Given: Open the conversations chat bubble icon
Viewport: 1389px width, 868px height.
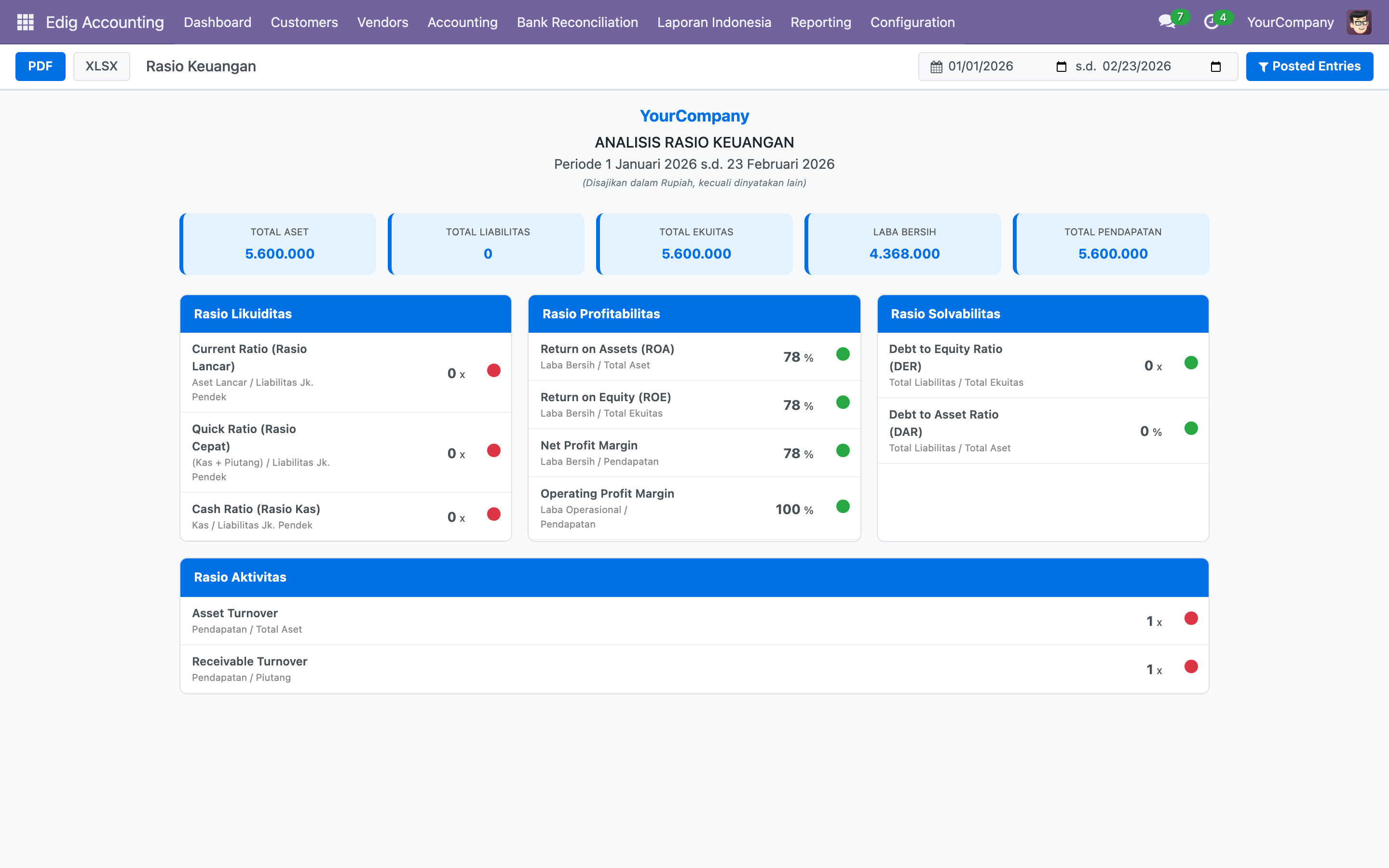Looking at the screenshot, I should (x=1166, y=22).
